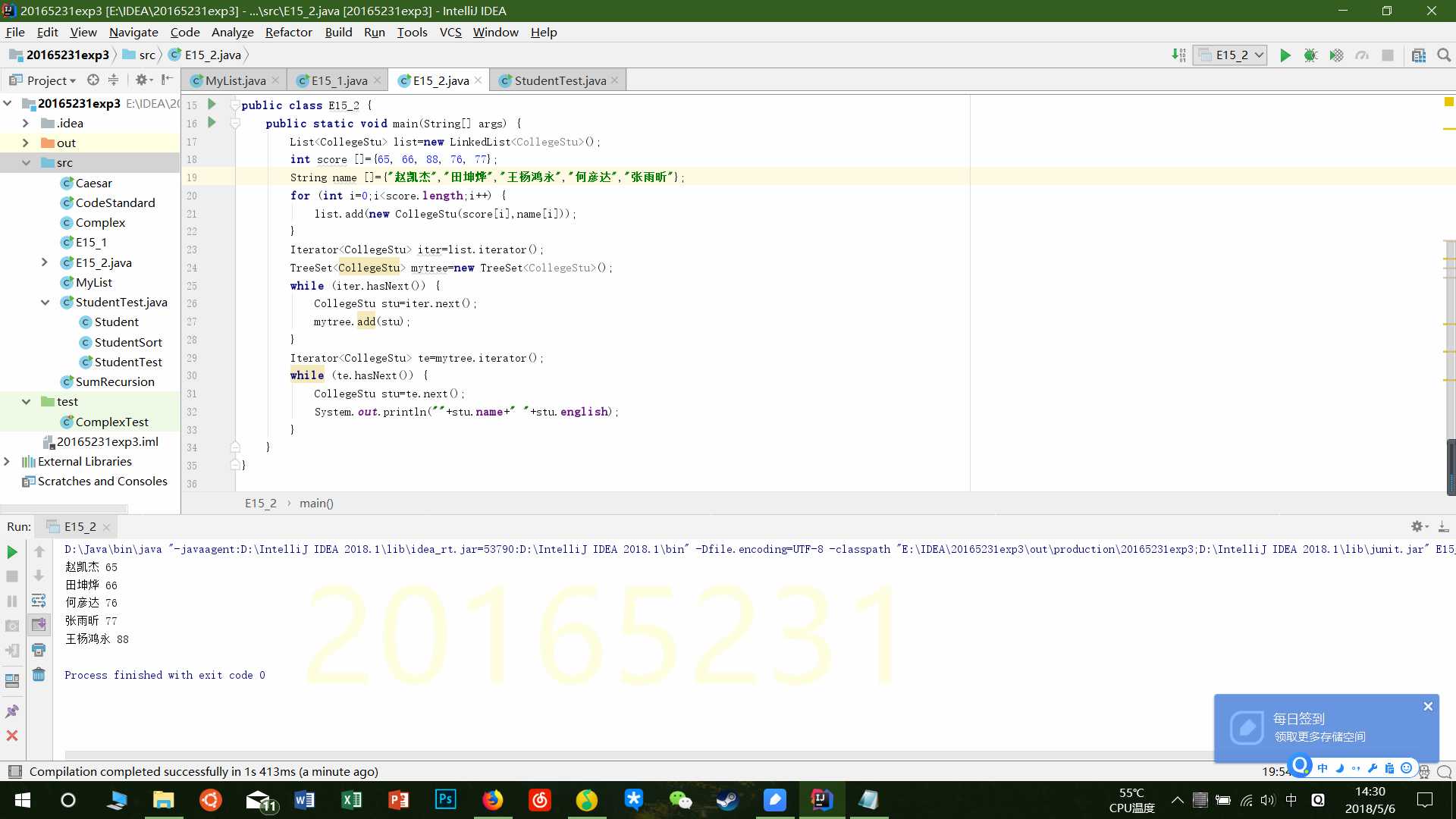Screen dimensions: 1456x819
Task: Open the Navigate menu in menu bar
Action: 133,32
